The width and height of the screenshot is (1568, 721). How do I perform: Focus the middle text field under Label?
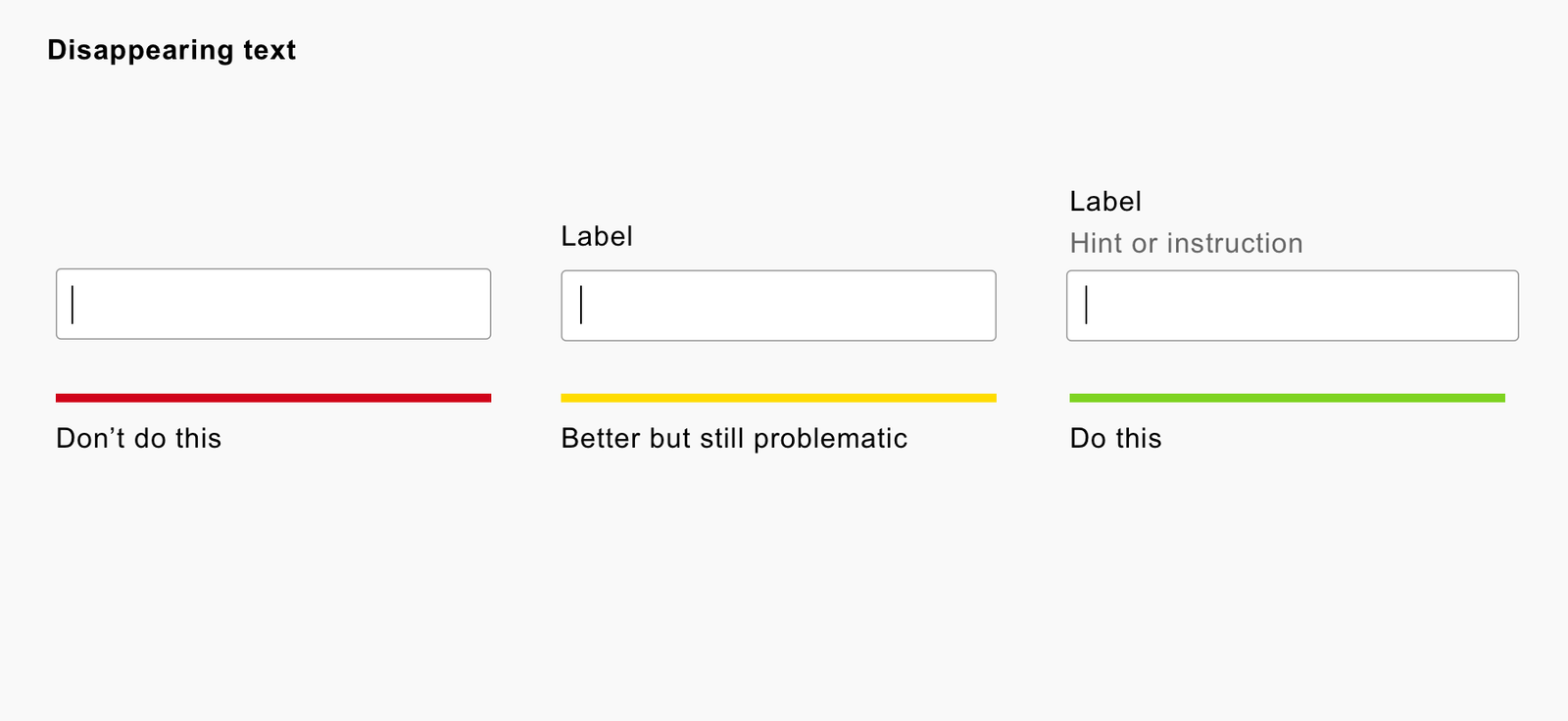(778, 306)
